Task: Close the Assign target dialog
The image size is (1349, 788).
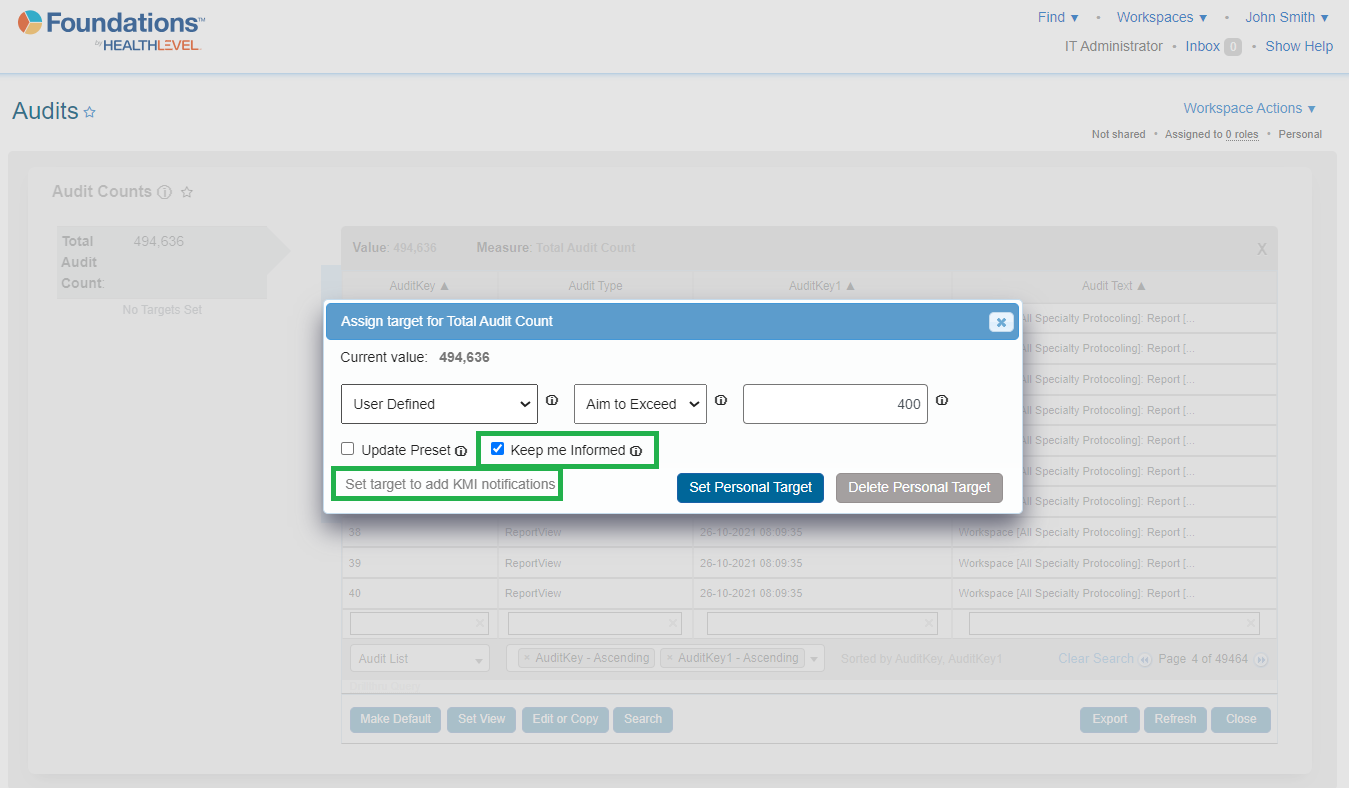Action: click(x=1000, y=322)
